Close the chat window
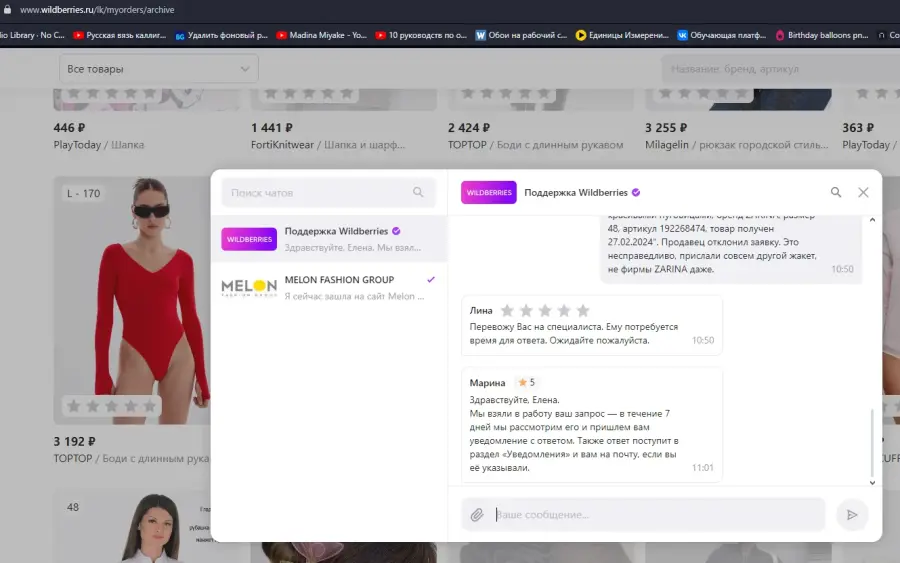Screen dimensions: 900x563 click(863, 192)
